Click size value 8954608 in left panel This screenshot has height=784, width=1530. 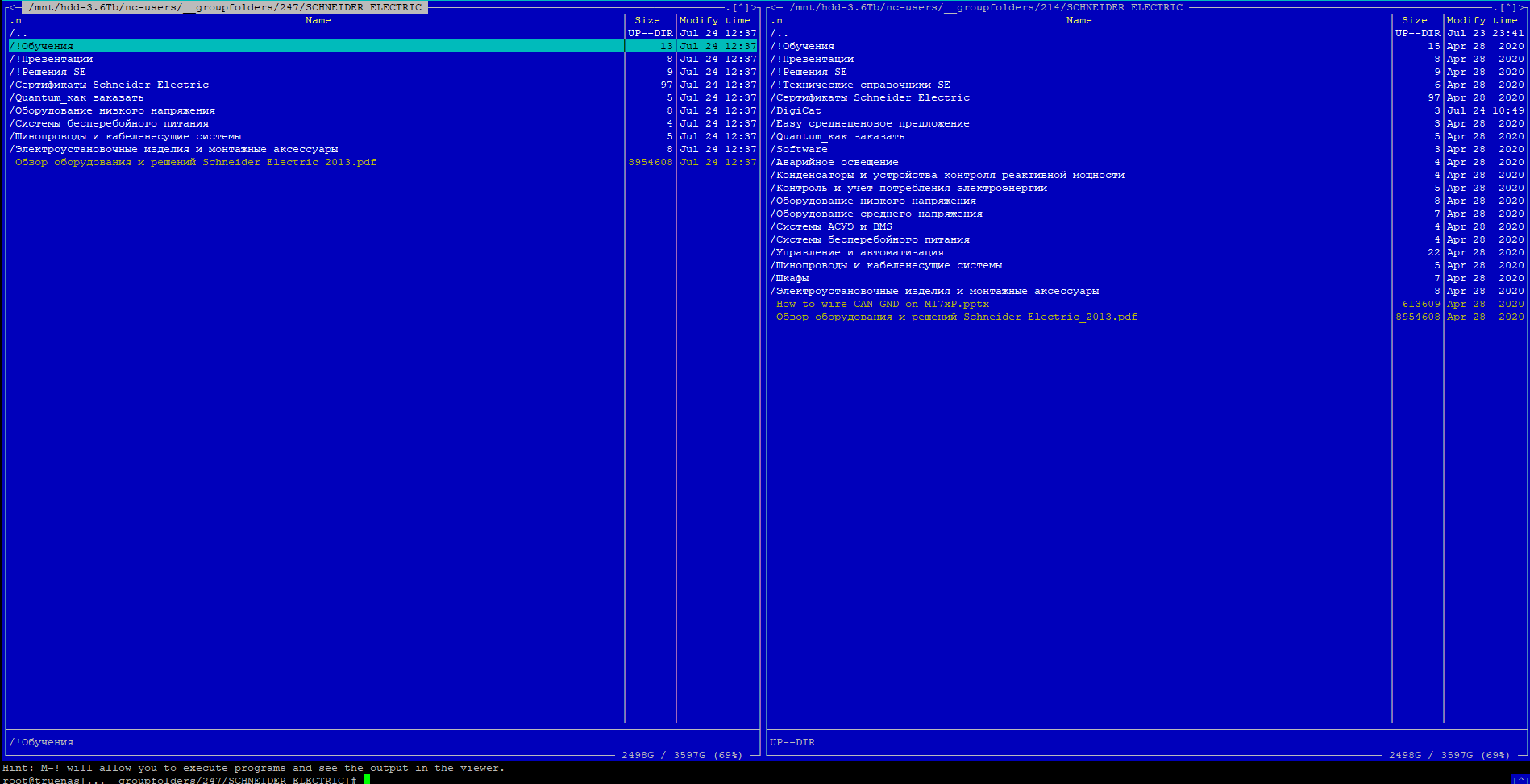[x=650, y=162]
